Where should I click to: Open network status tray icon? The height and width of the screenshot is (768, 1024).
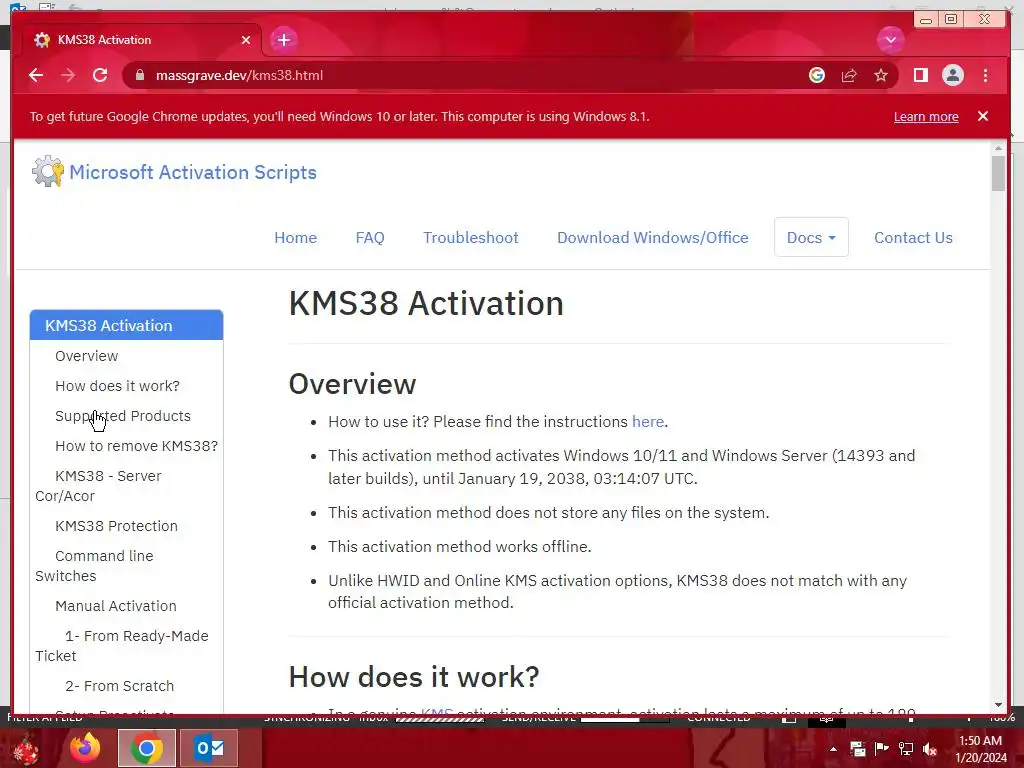point(906,749)
